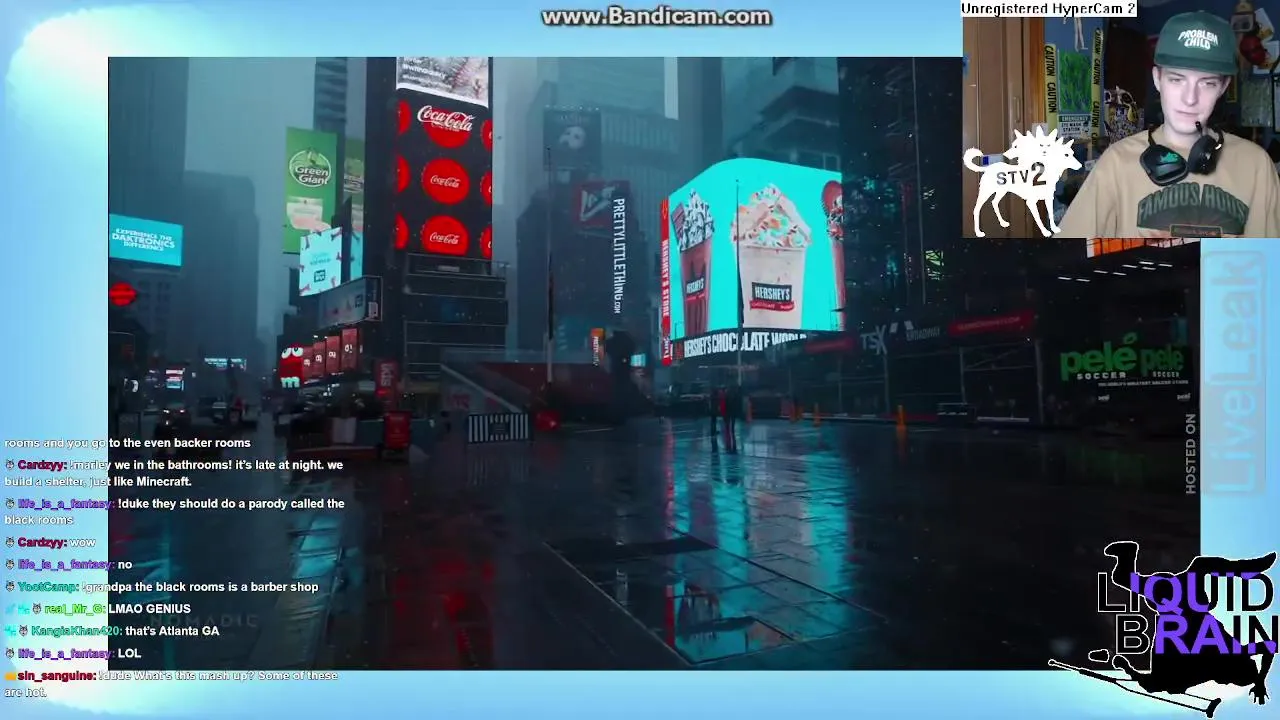
Task: Select Cardzyy's name on the '!marley' message
Action: (42, 465)
